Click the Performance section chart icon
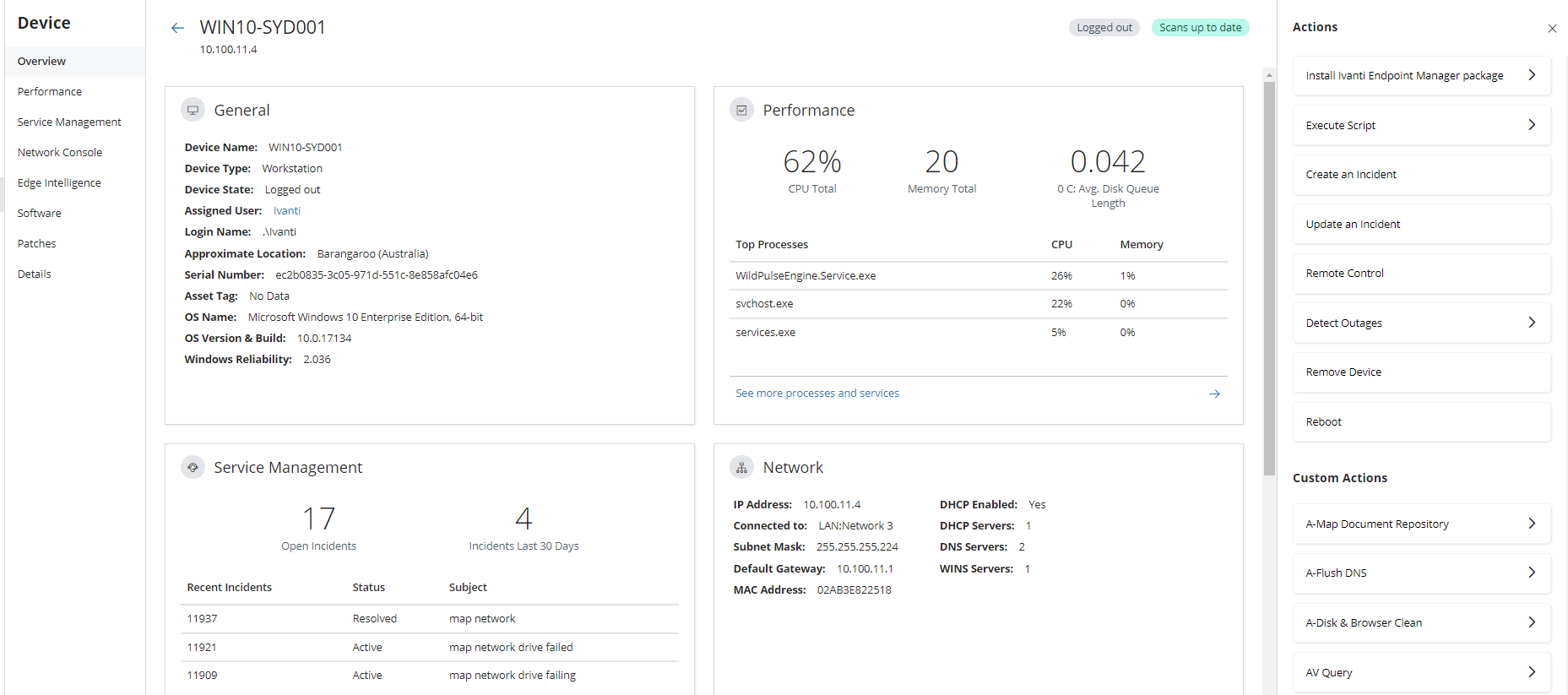Image resolution: width=1568 pixels, height=695 pixels. 741,110
